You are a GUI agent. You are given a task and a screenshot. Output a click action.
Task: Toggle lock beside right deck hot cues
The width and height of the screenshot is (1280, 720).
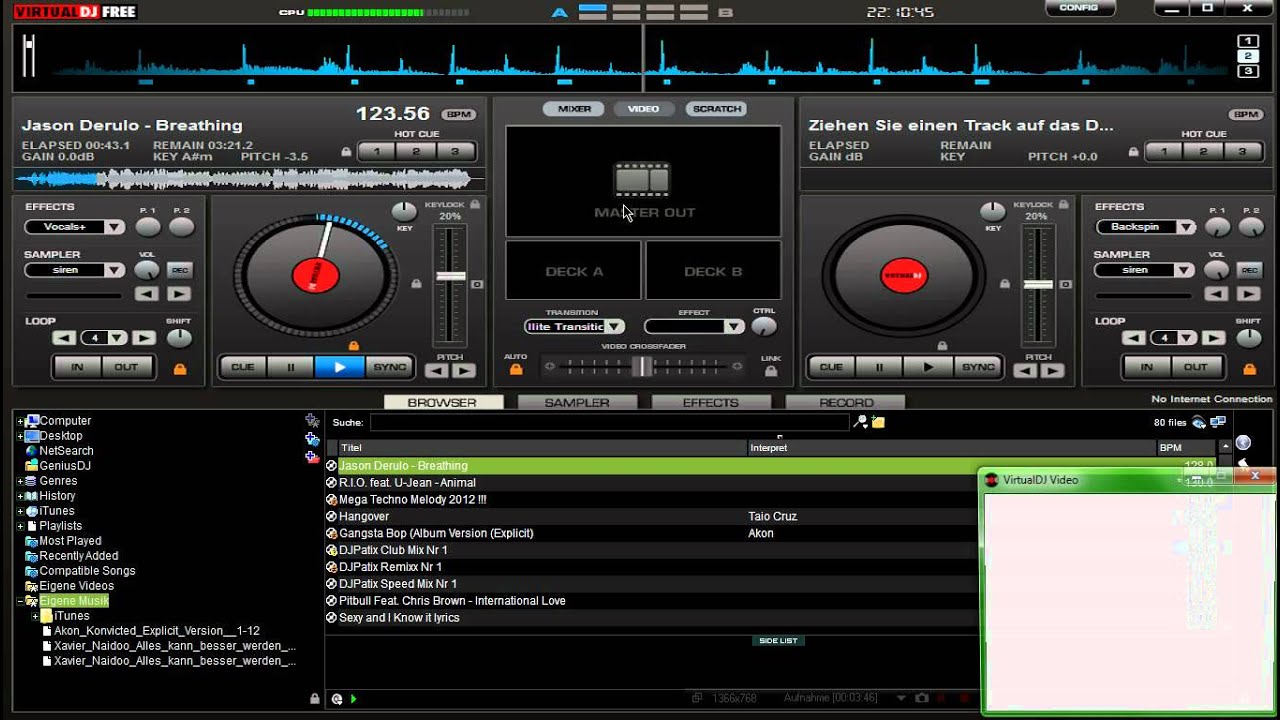[1133, 152]
